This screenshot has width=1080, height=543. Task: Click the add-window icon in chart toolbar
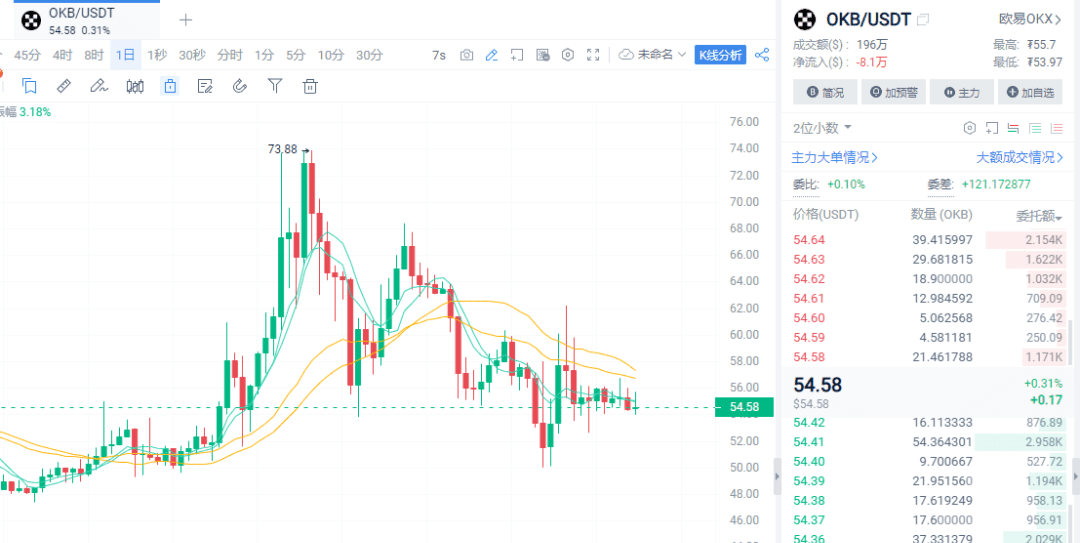tap(517, 55)
